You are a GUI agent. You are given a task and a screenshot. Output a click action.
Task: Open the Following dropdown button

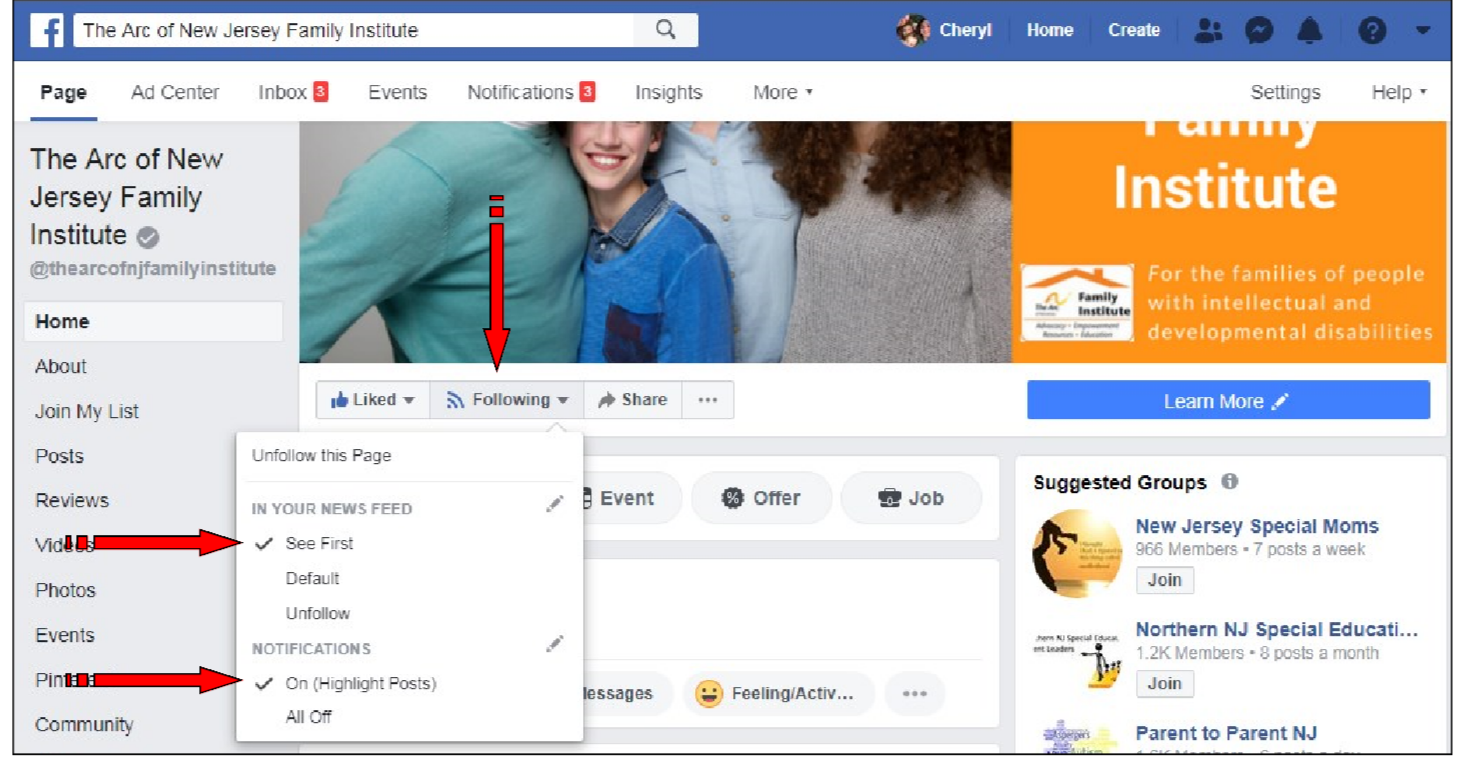click(507, 400)
